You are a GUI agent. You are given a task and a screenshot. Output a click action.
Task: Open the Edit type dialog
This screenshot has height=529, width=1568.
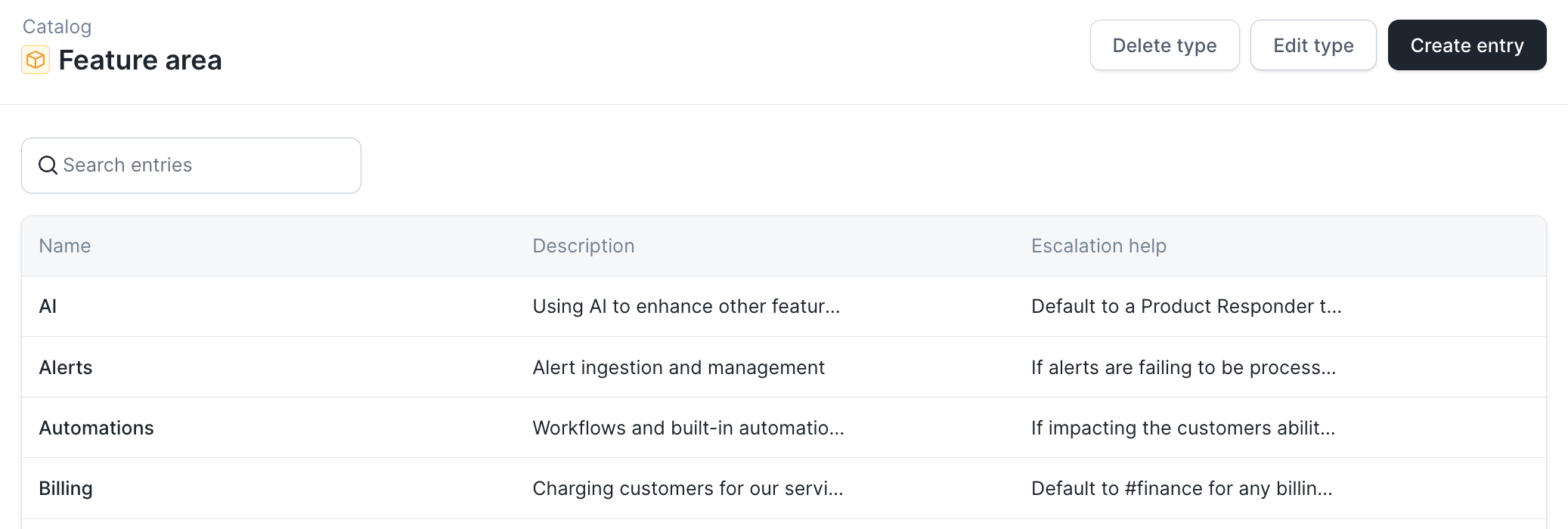(1312, 45)
